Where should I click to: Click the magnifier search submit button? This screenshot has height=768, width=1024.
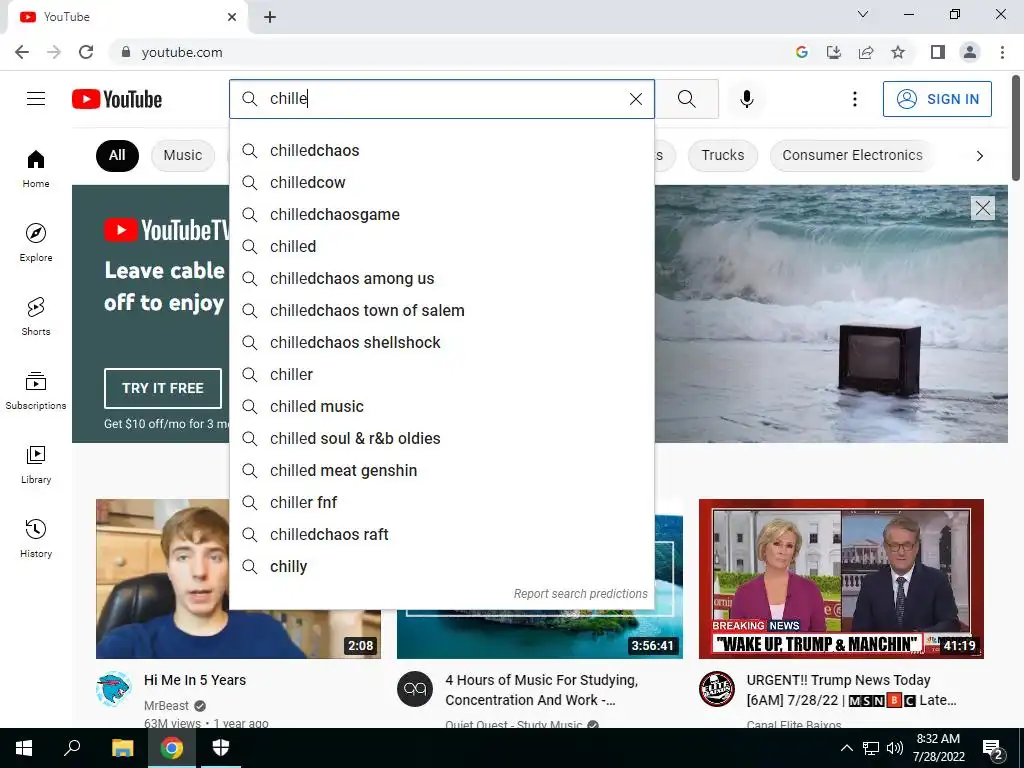[x=686, y=99]
